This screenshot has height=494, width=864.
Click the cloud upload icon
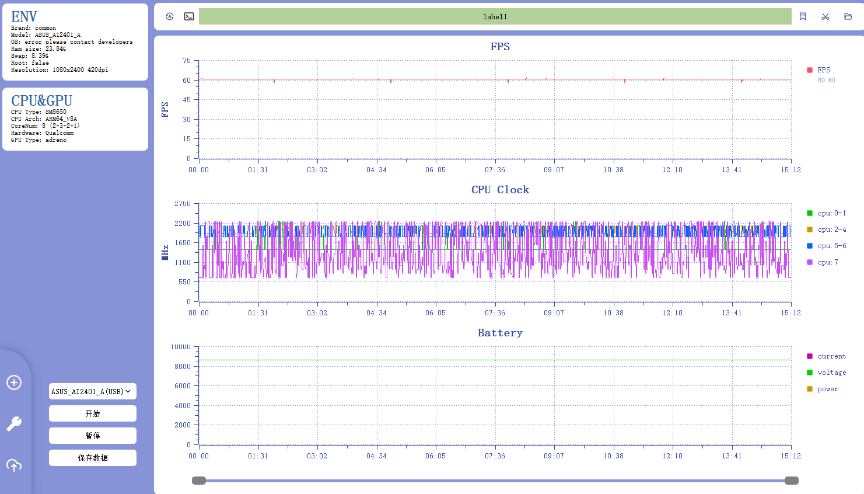(14, 465)
